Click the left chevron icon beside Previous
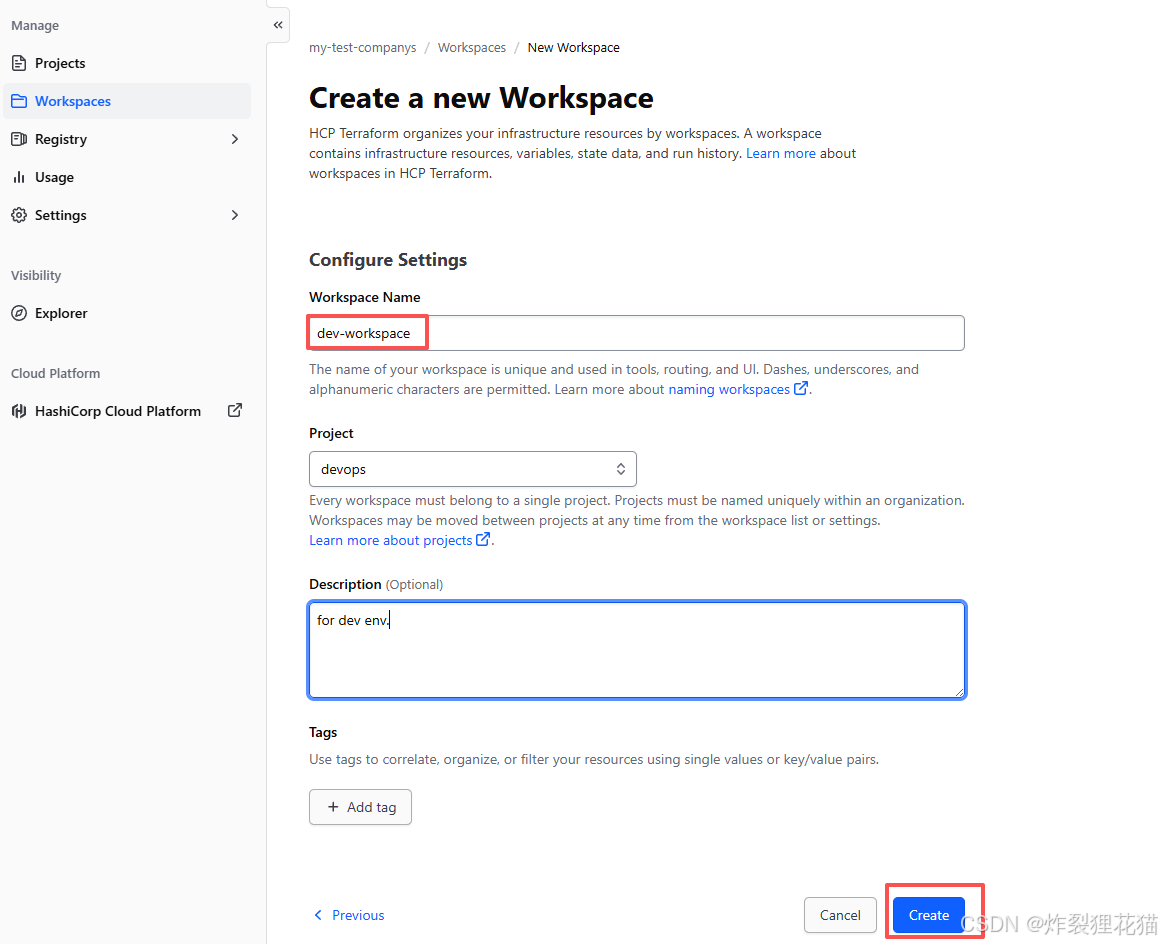The image size is (1162, 944). click(x=319, y=915)
